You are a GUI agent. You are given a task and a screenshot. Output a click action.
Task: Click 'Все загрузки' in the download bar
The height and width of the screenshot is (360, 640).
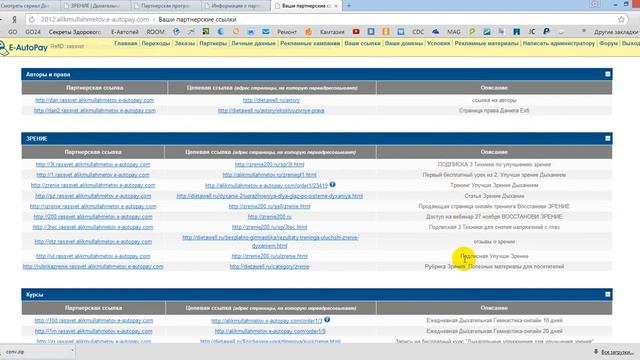pos(617,352)
